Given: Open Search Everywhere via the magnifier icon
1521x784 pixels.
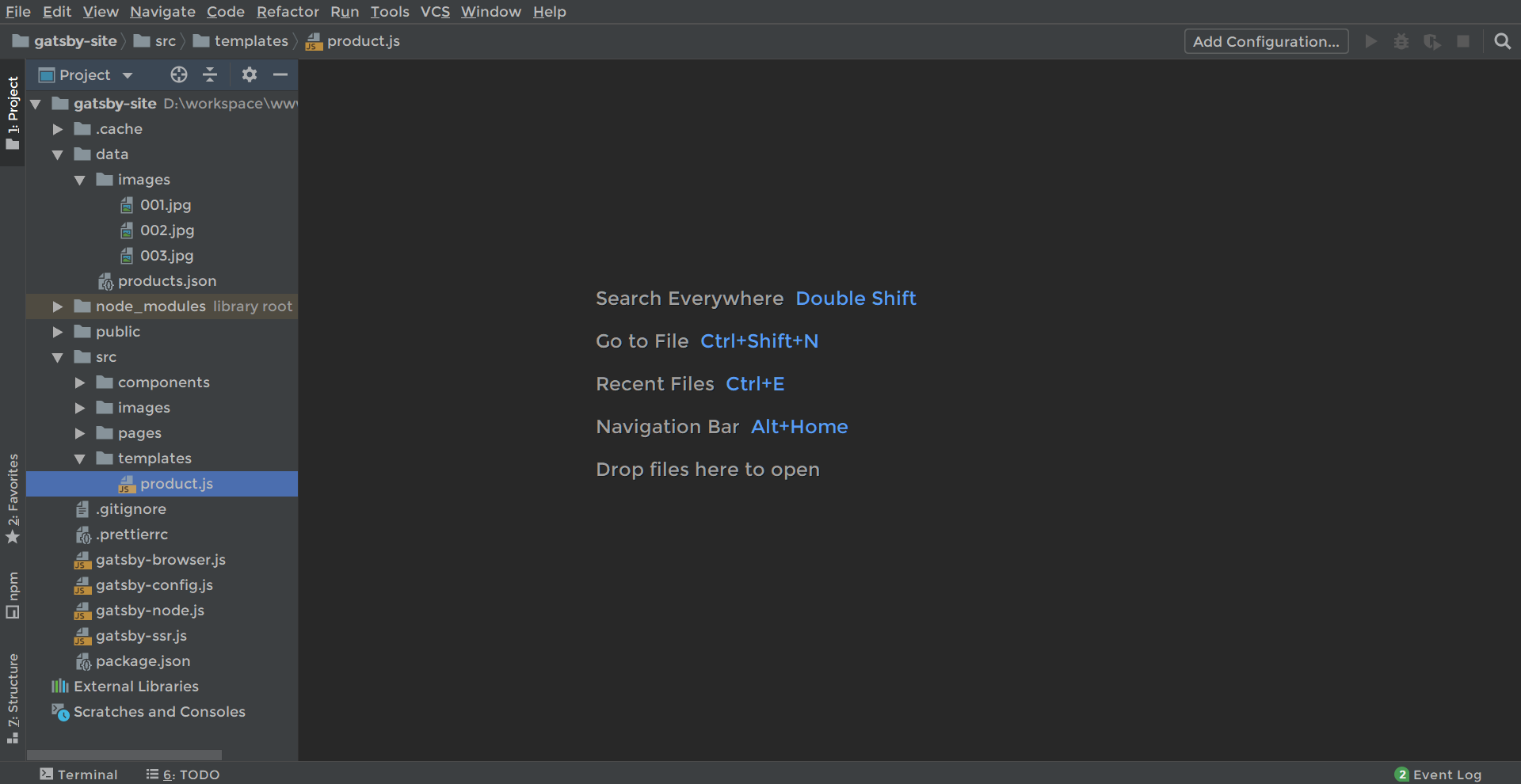Looking at the screenshot, I should pyautogui.click(x=1502, y=41).
